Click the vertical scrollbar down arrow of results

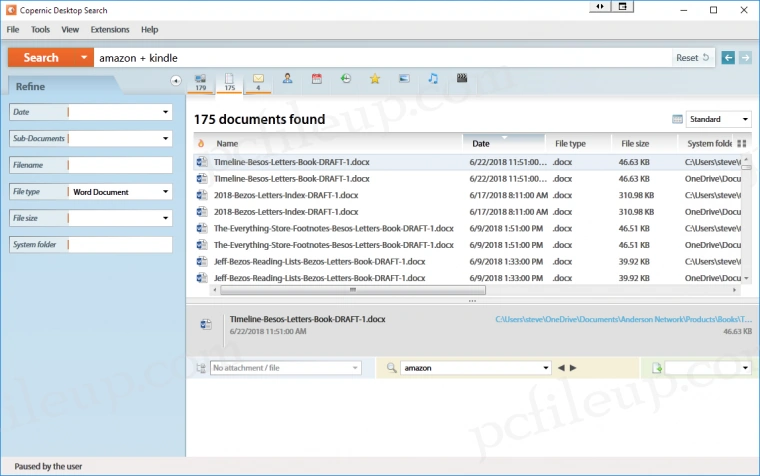[746, 278]
